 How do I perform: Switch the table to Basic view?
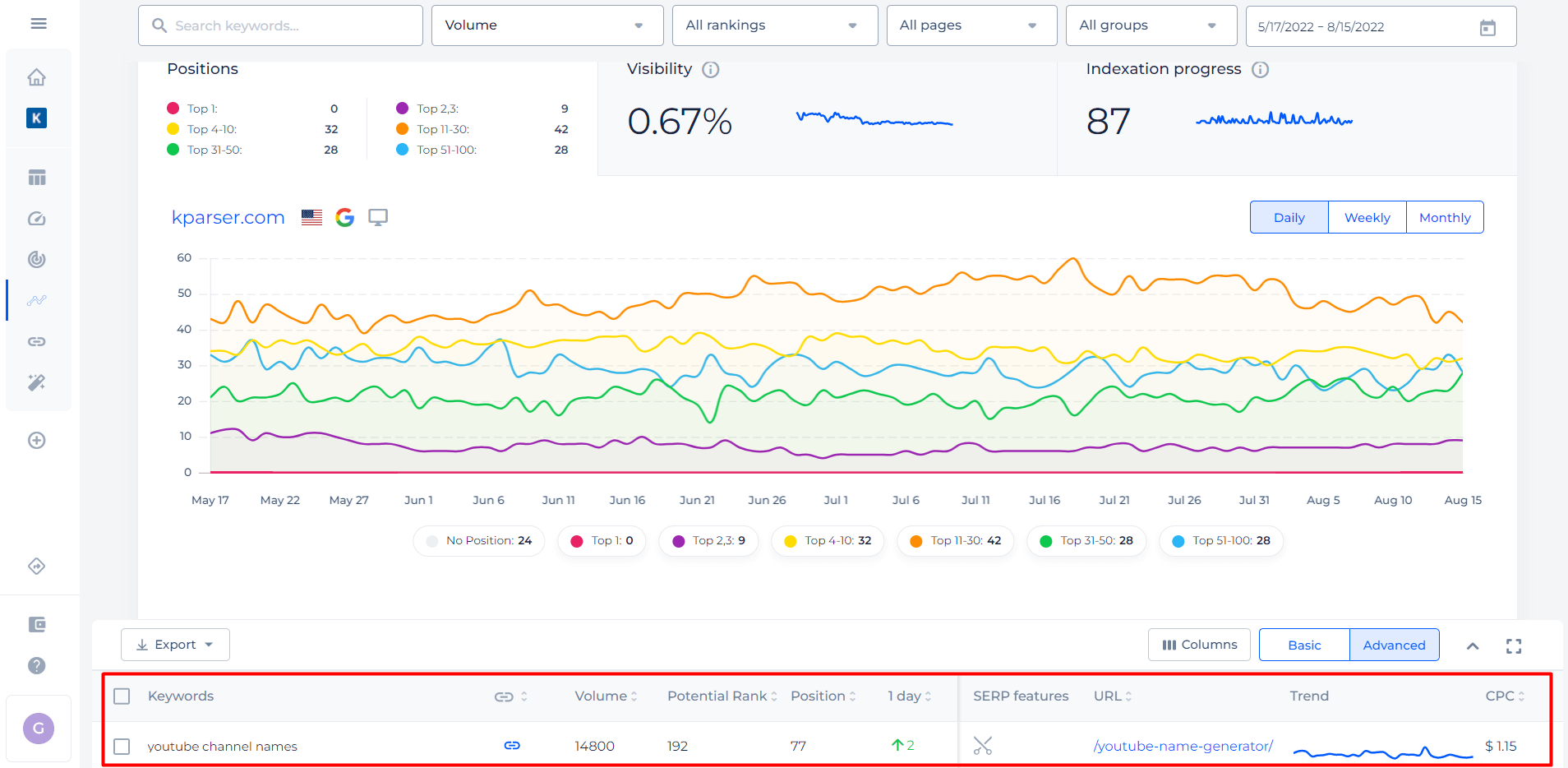(x=1304, y=645)
